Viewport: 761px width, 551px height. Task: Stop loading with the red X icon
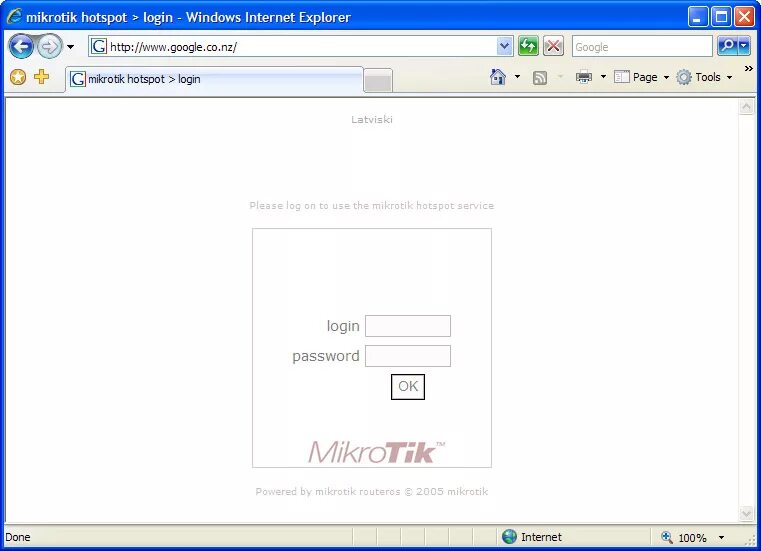pyautogui.click(x=553, y=47)
